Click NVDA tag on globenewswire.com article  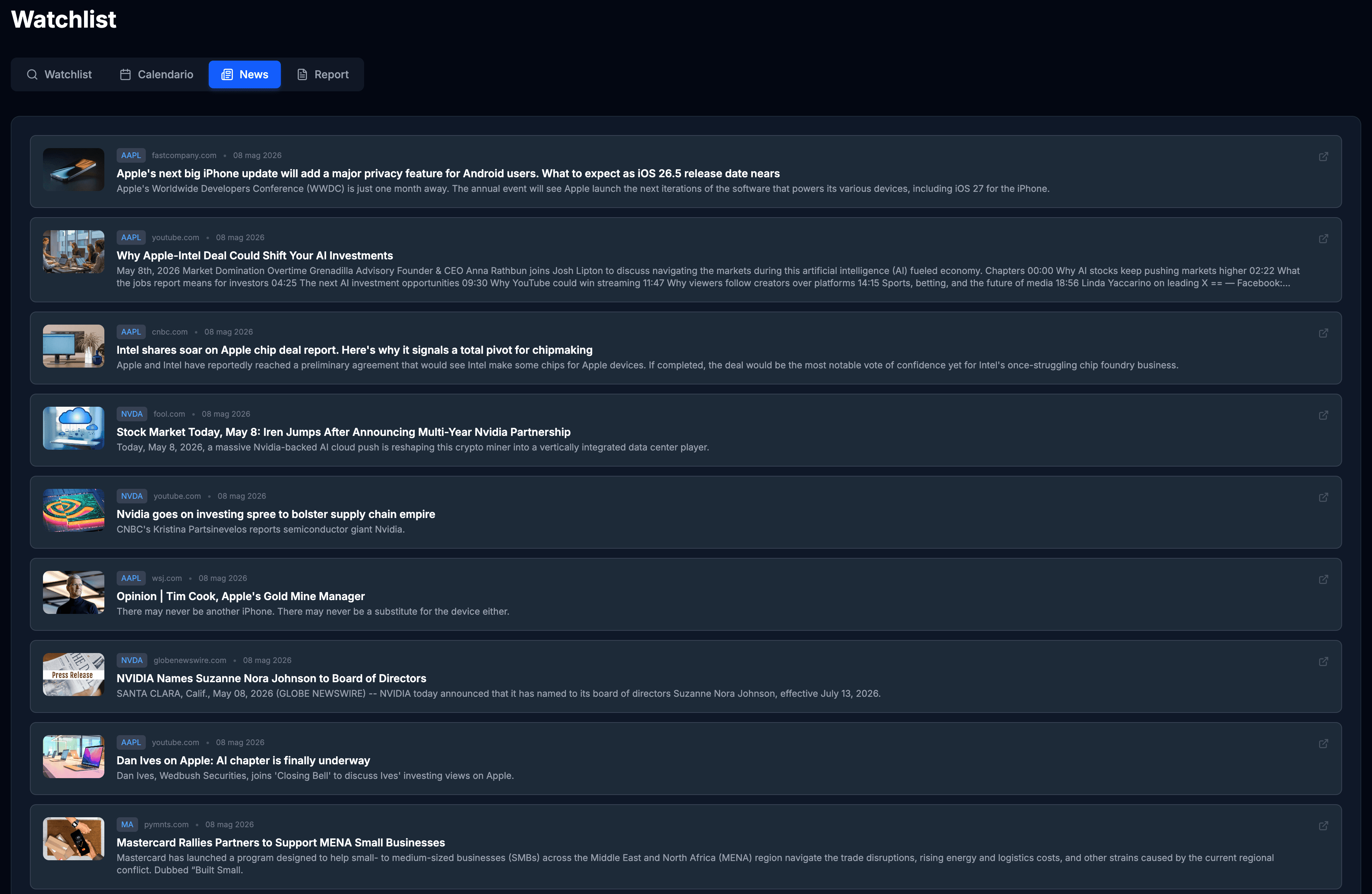tap(132, 661)
